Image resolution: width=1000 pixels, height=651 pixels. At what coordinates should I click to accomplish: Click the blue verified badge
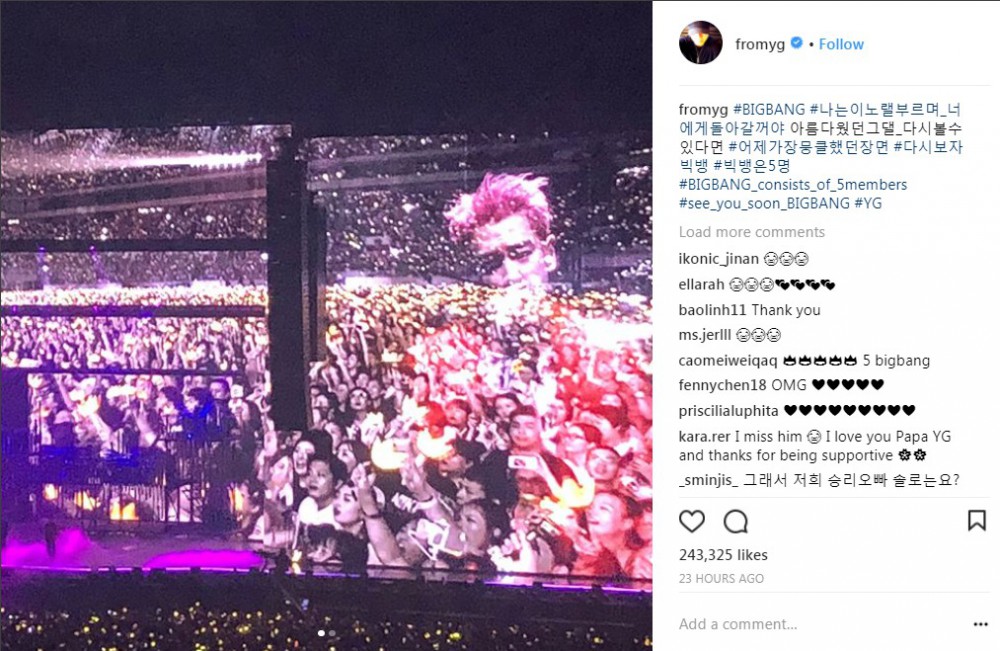(797, 43)
